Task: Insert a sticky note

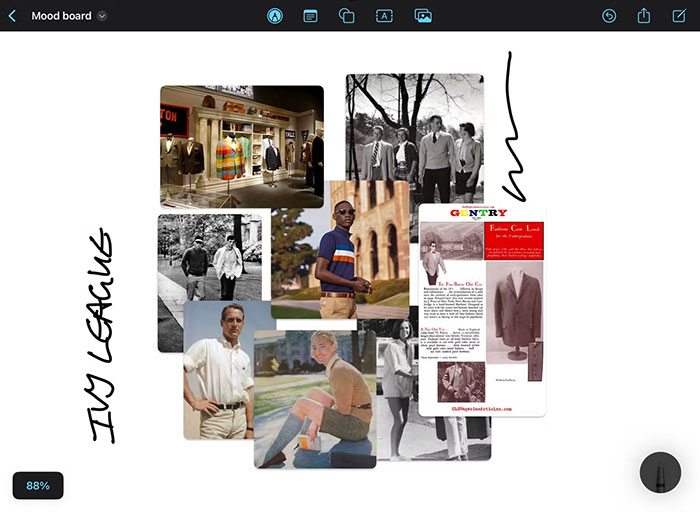Action: click(310, 16)
